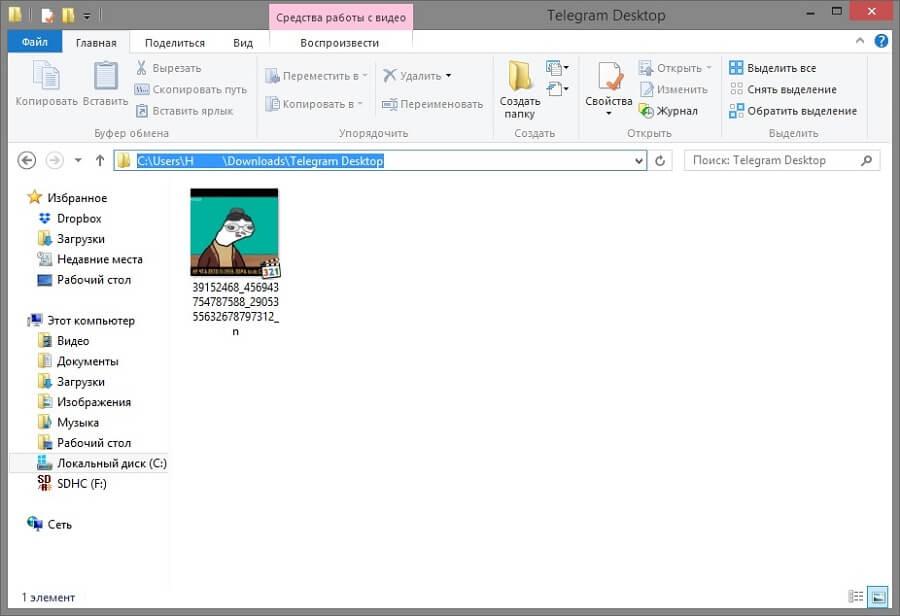Collapse the ribbon with chevron arrow

click(x=860, y=42)
